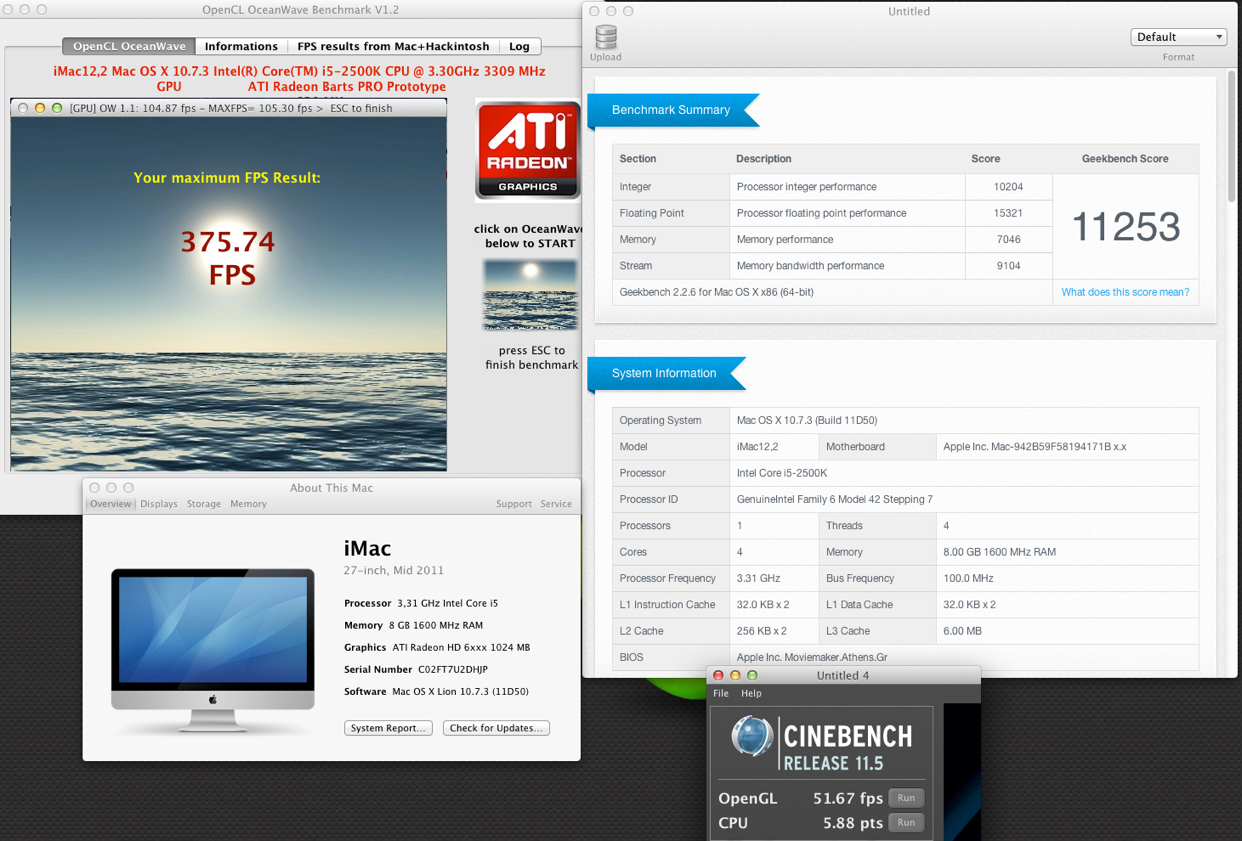The image size is (1242, 841).
Task: Click the BIOS Apple Inc. Moviemaker.Athens.Gr cell
Action: 964,657
